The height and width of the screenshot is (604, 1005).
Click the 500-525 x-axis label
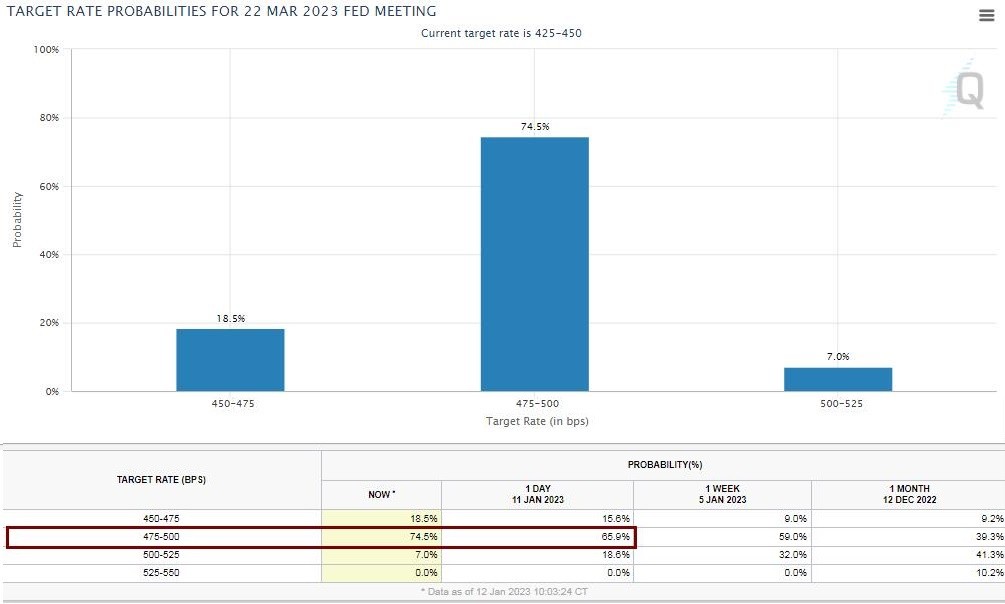(841, 404)
